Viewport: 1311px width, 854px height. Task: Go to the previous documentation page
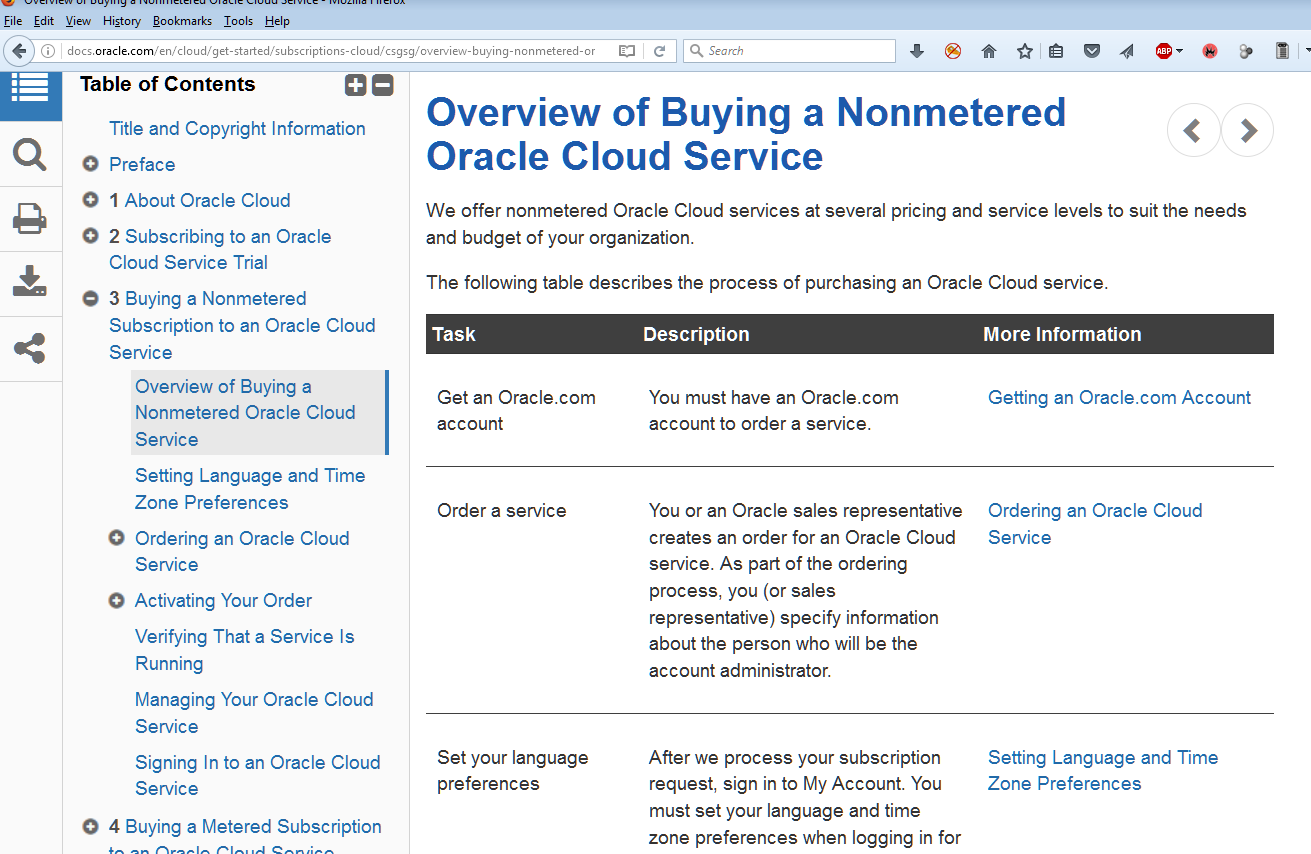1193,130
